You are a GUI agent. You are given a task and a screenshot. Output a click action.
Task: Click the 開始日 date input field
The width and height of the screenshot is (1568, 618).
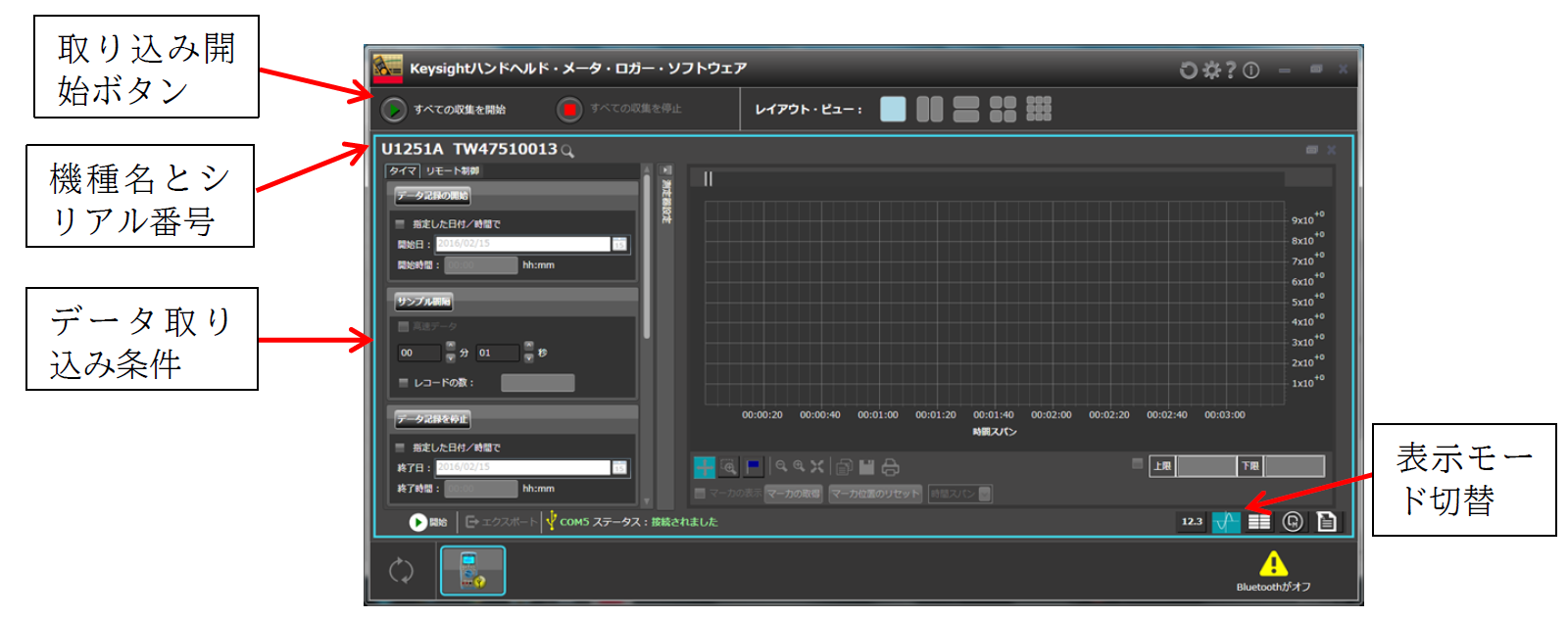523,244
